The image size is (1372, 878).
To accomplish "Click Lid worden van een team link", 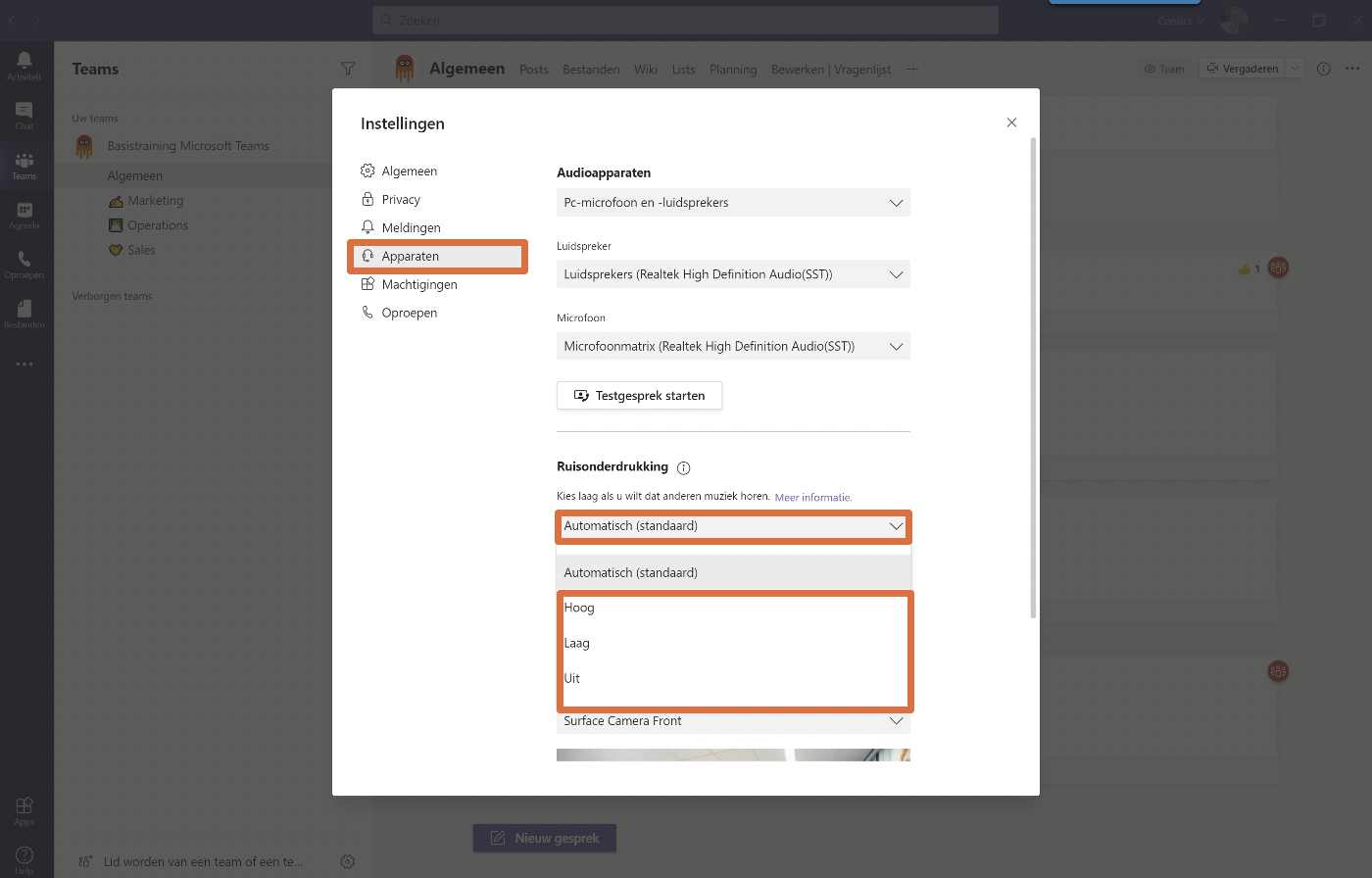I will click(192, 862).
